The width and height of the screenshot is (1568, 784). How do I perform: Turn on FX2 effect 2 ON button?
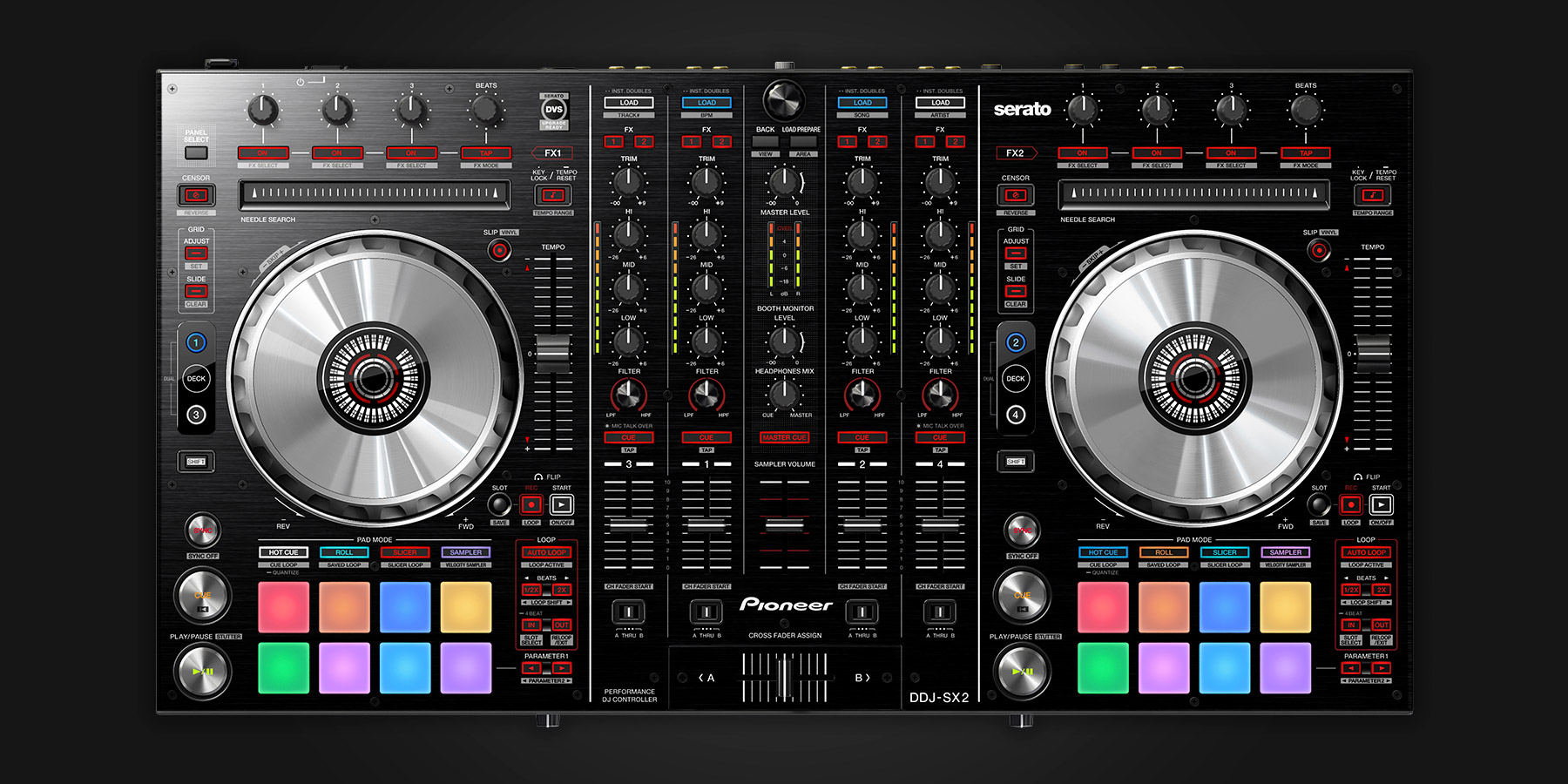(1157, 152)
